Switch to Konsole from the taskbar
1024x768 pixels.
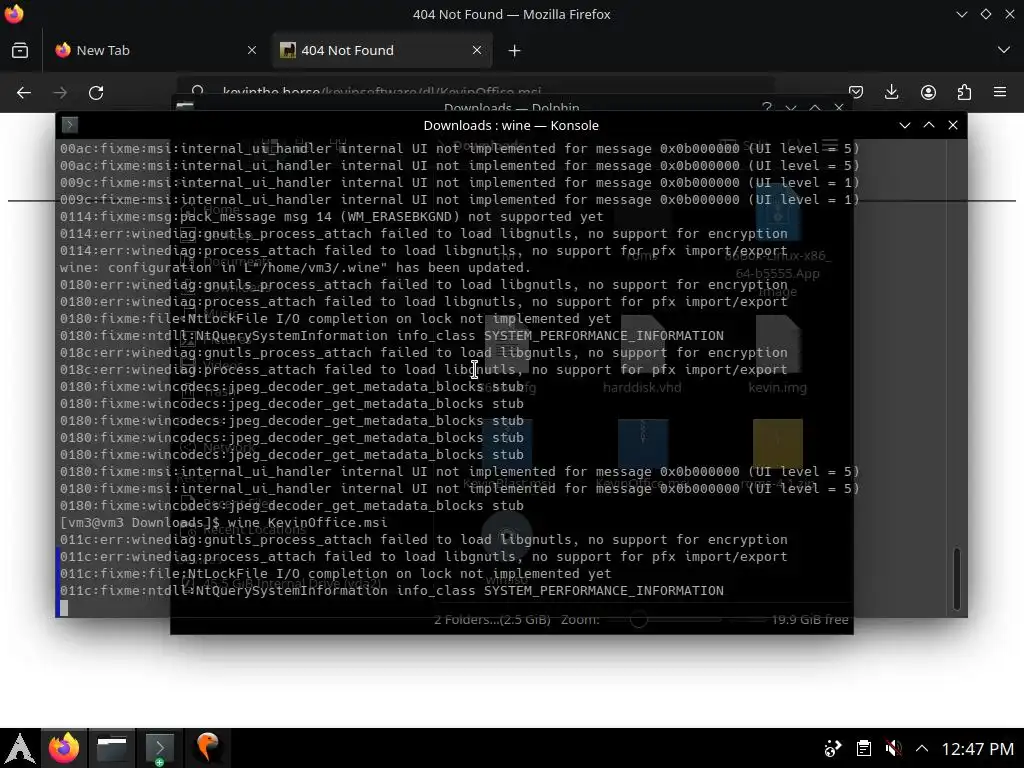(159, 748)
